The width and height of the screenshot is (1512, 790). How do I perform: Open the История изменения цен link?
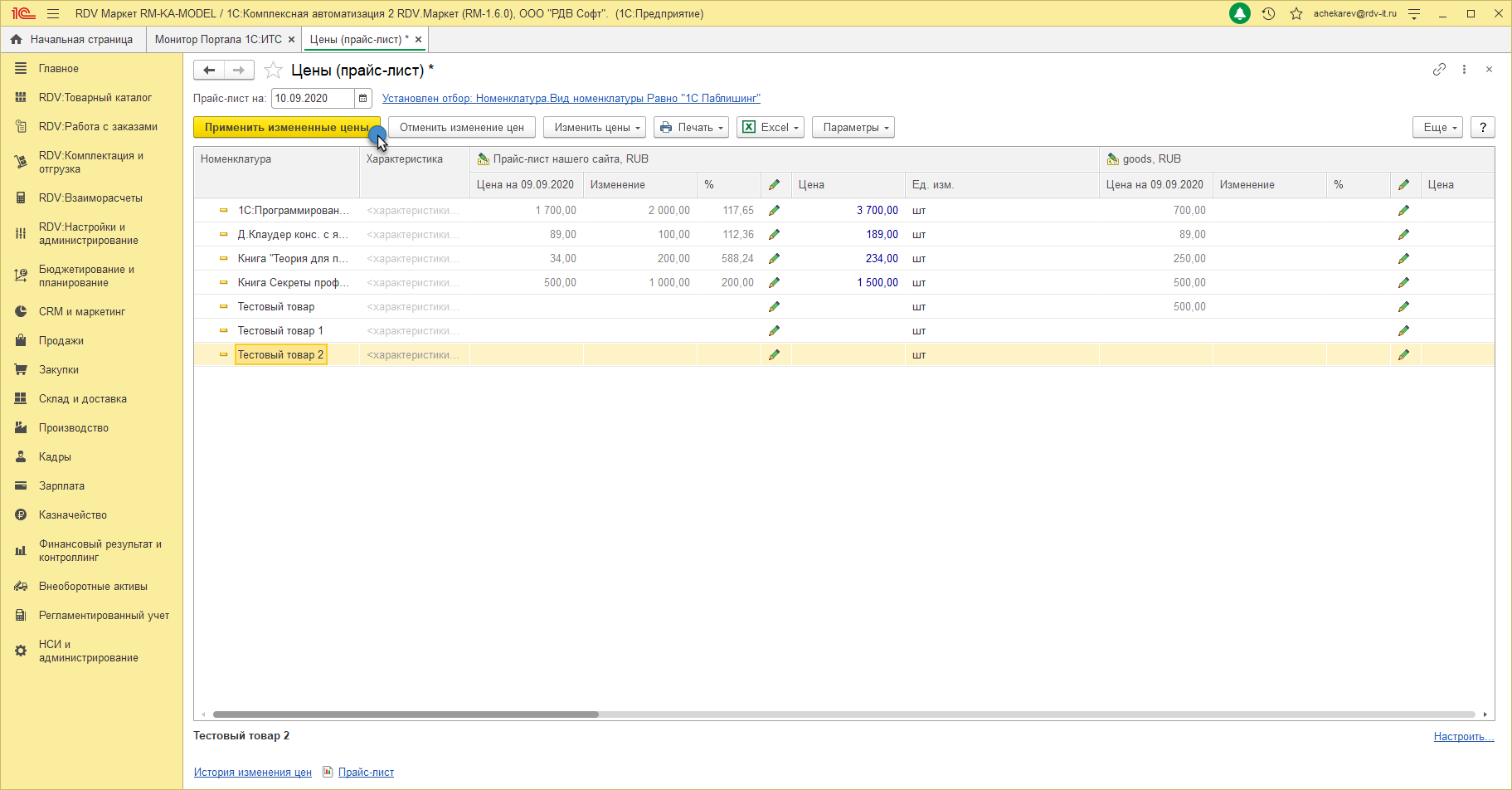[x=252, y=773]
